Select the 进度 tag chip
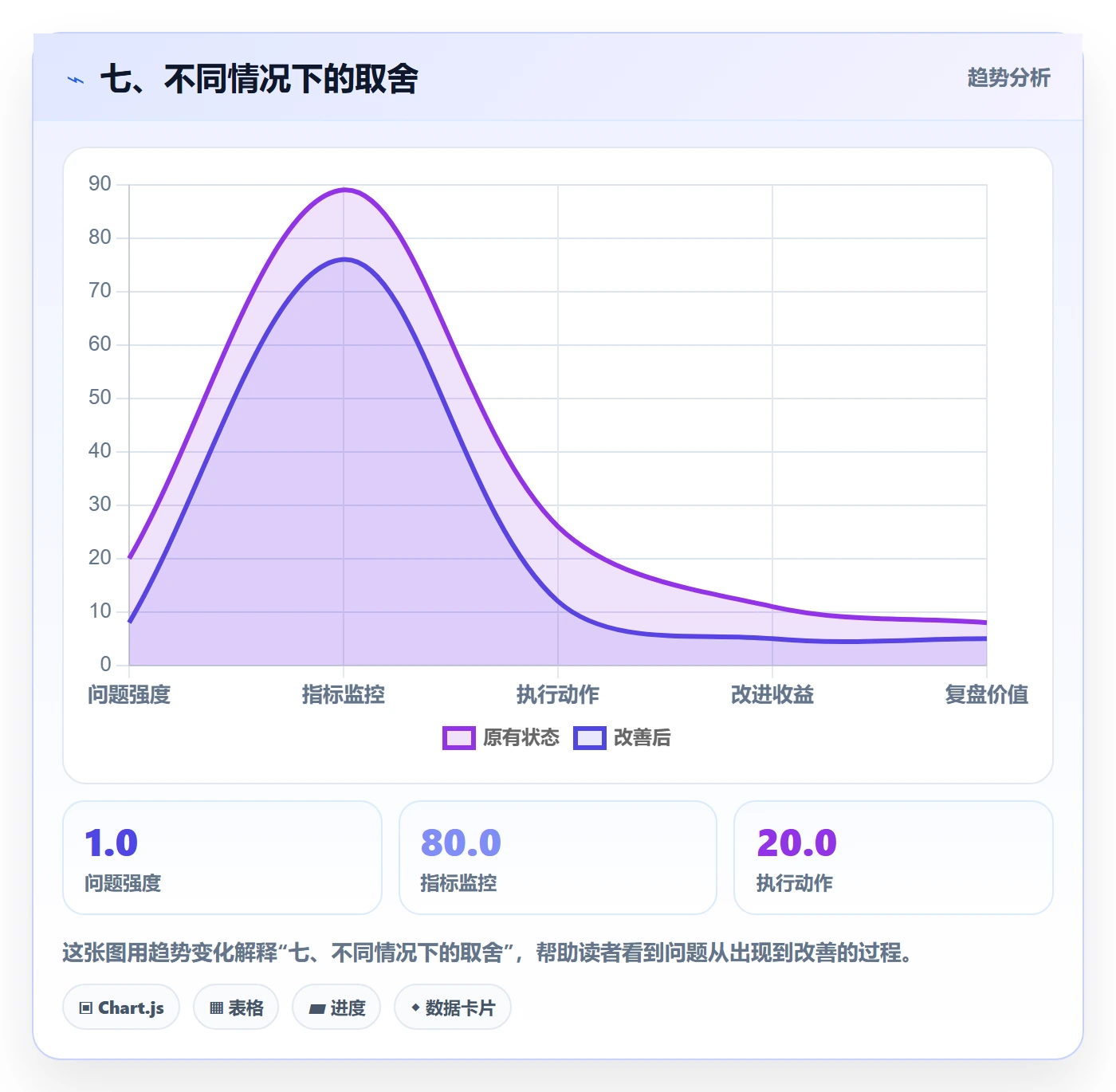Screen dimensions: 1116x1092 336,1008
